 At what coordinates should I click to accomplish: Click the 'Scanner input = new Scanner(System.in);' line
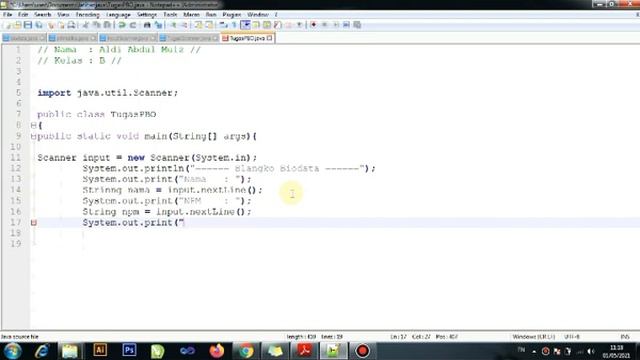pos(147,158)
